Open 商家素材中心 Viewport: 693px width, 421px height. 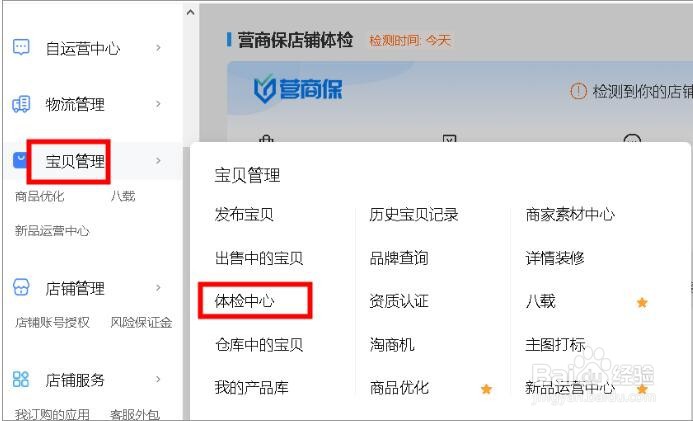coord(570,215)
